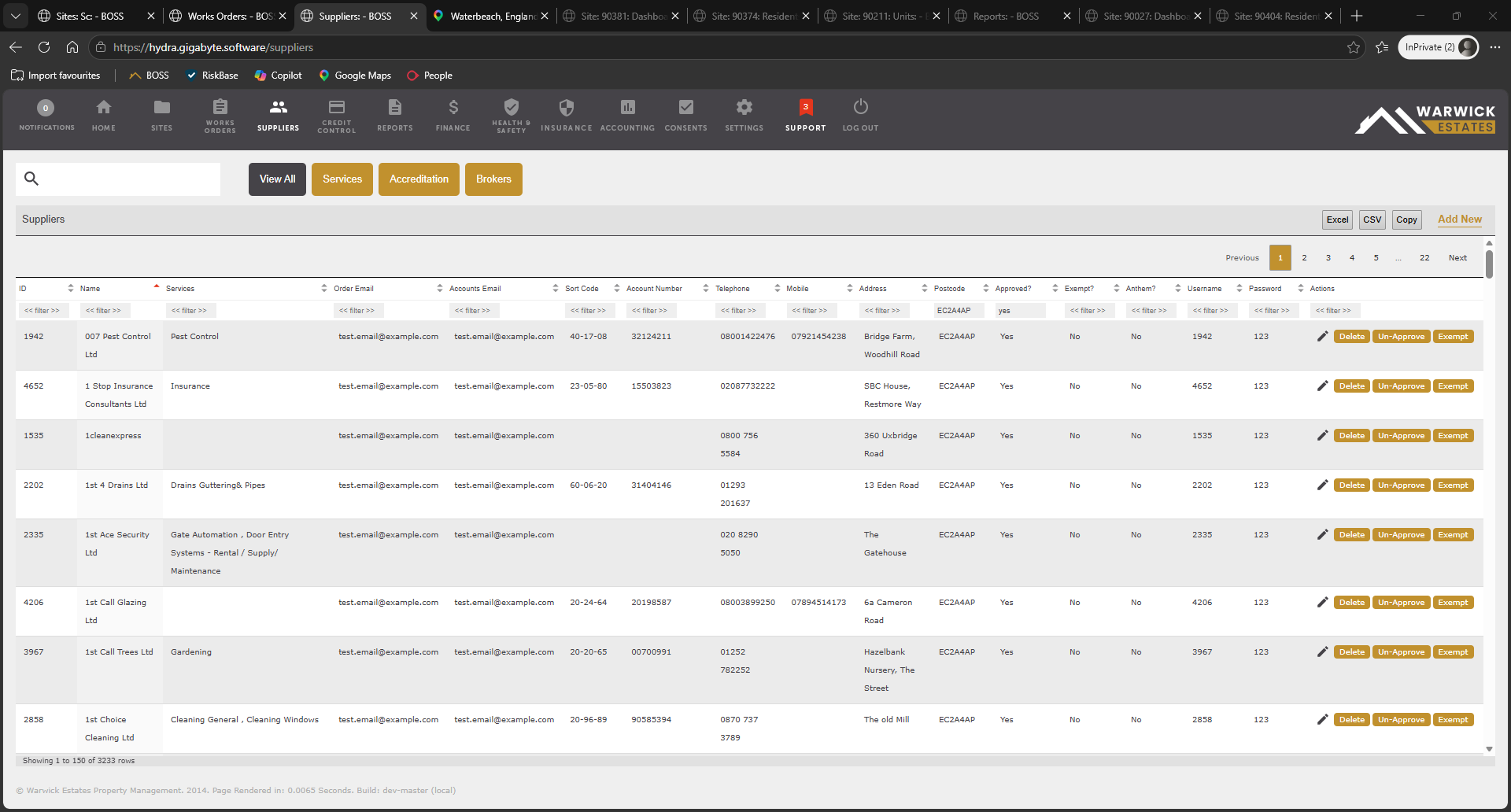This screenshot has width=1511, height=812.
Task: Export table as CSV
Action: point(1372,220)
